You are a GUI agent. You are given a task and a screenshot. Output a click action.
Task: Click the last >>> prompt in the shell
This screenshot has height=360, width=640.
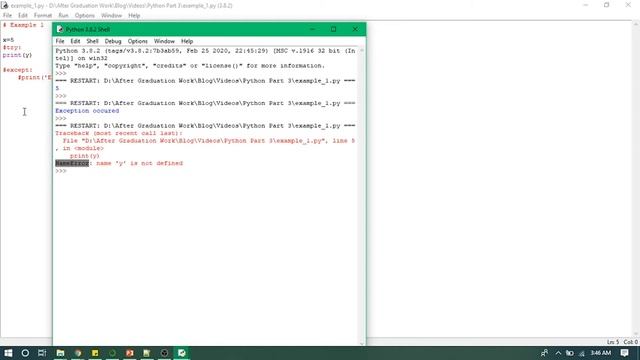tap(61, 171)
